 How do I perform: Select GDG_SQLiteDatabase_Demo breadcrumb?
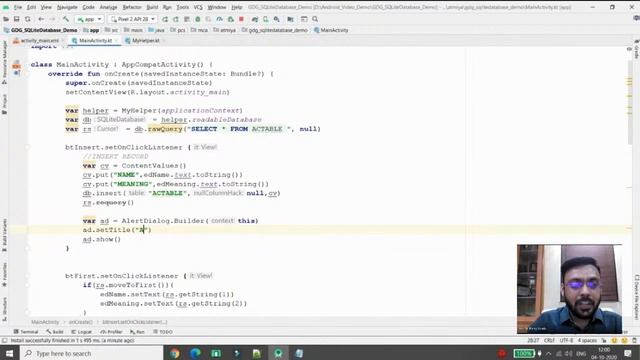point(40,30)
